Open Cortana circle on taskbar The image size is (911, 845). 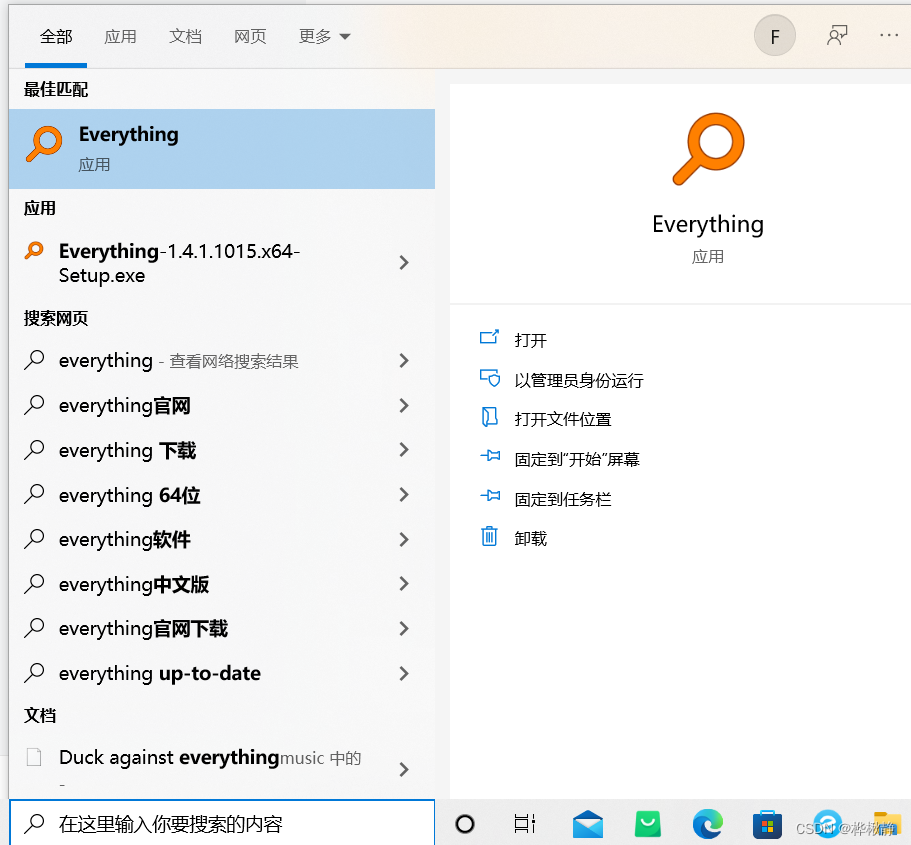click(x=465, y=823)
